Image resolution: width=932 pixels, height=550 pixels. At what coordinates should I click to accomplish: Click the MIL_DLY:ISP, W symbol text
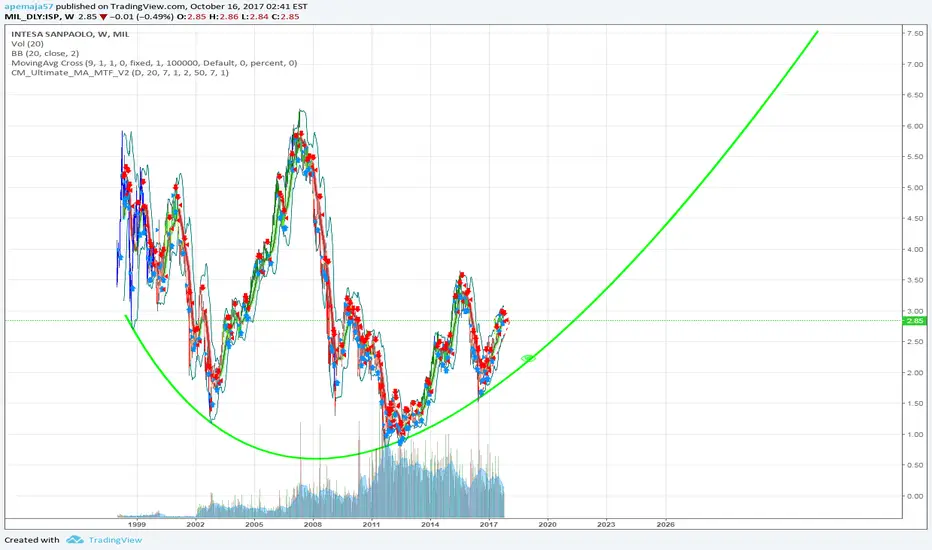point(39,17)
